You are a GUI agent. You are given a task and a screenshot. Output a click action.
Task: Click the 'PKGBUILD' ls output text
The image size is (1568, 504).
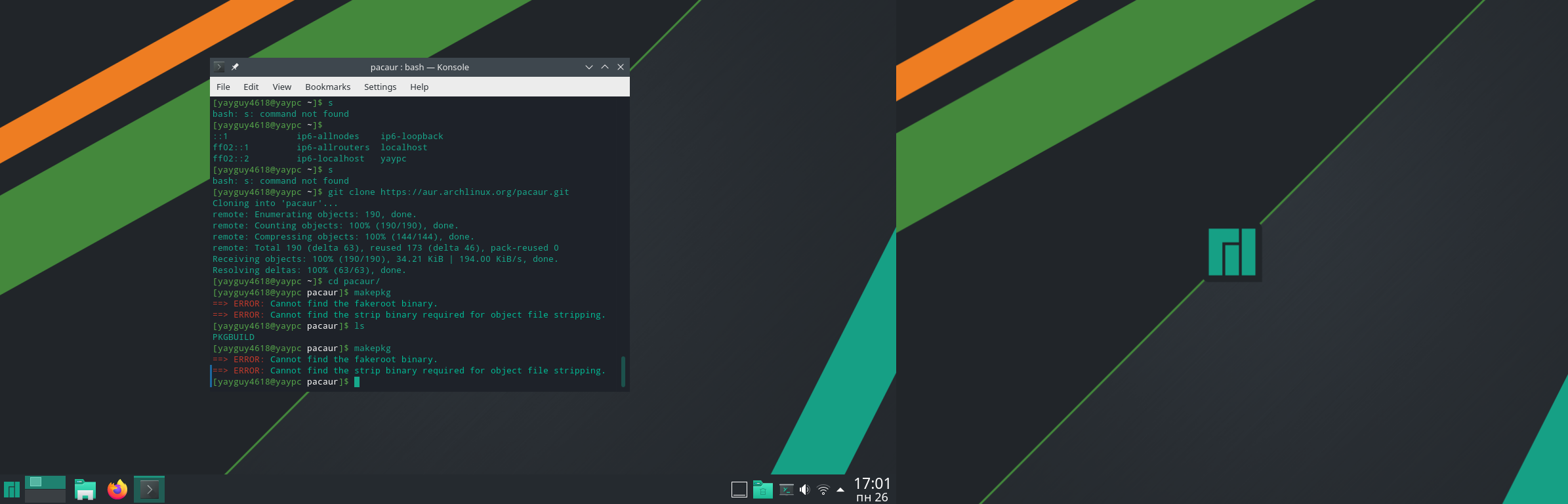[x=234, y=337]
